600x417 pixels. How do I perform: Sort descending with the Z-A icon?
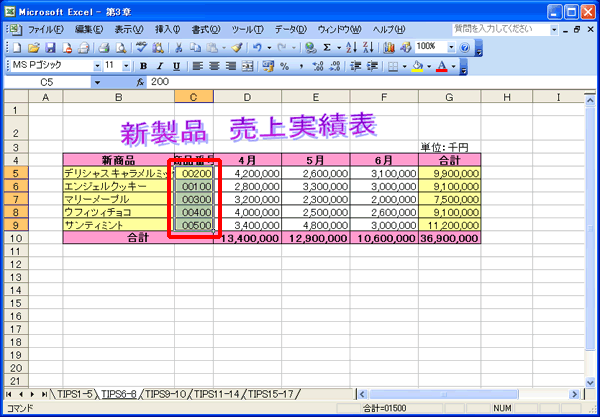point(368,47)
